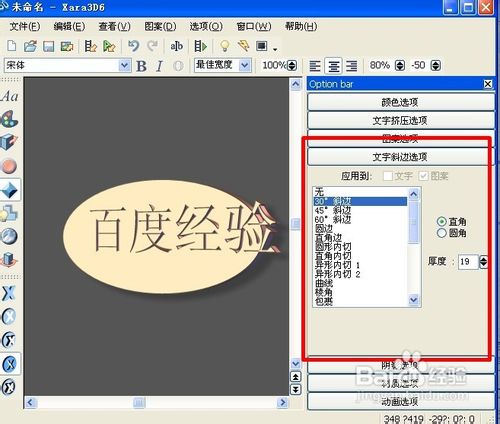Open text options 'Aa' sidebar tool

click(9, 96)
